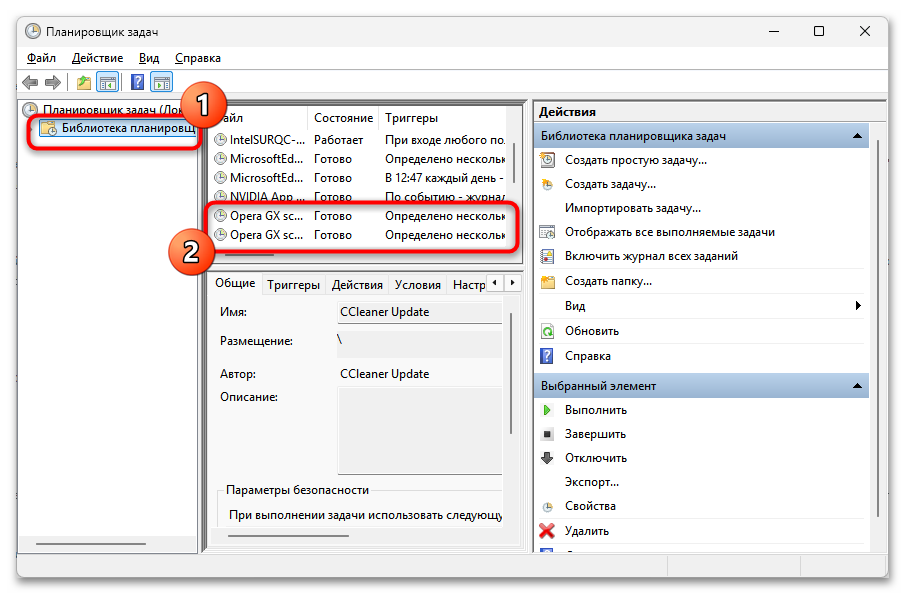Image resolution: width=905 pixels, height=594 pixels.
Task: Click the Удалить action text
Action: 586,531
